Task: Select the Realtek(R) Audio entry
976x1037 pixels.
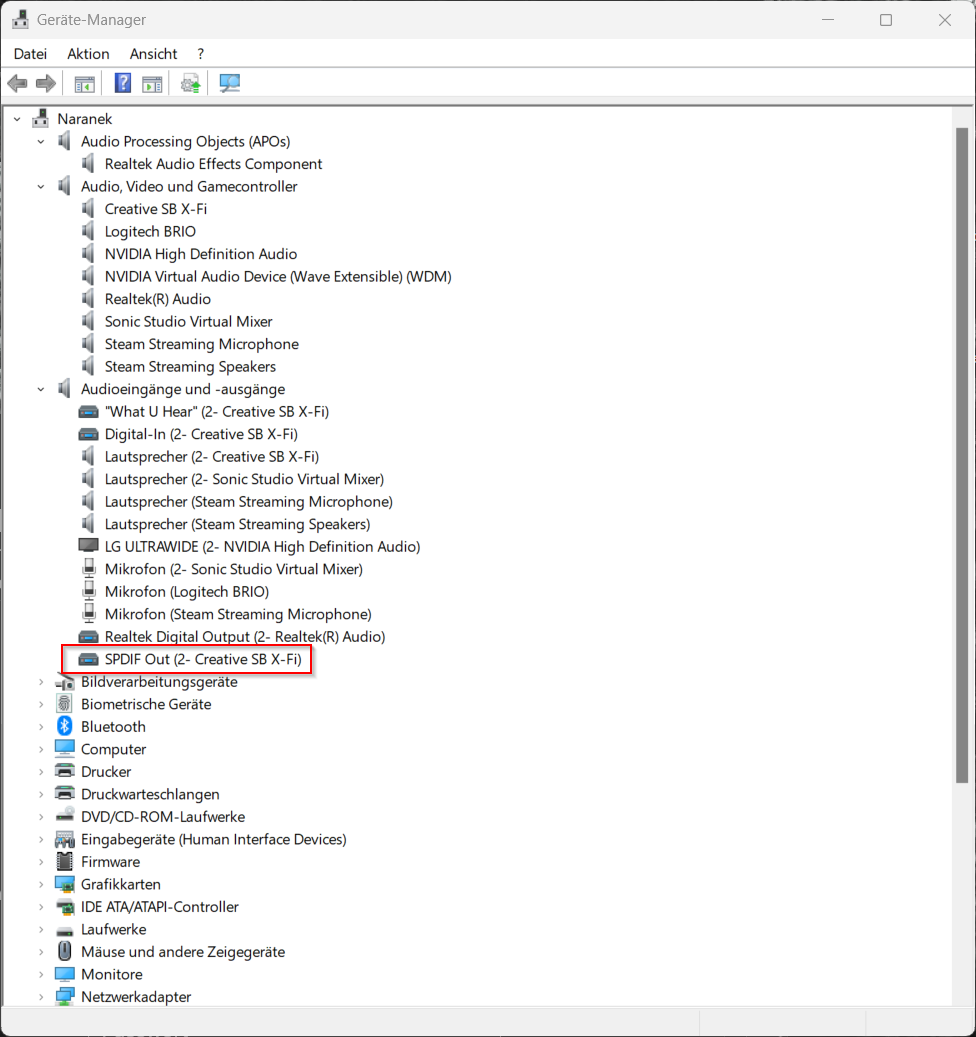Action: click(157, 298)
